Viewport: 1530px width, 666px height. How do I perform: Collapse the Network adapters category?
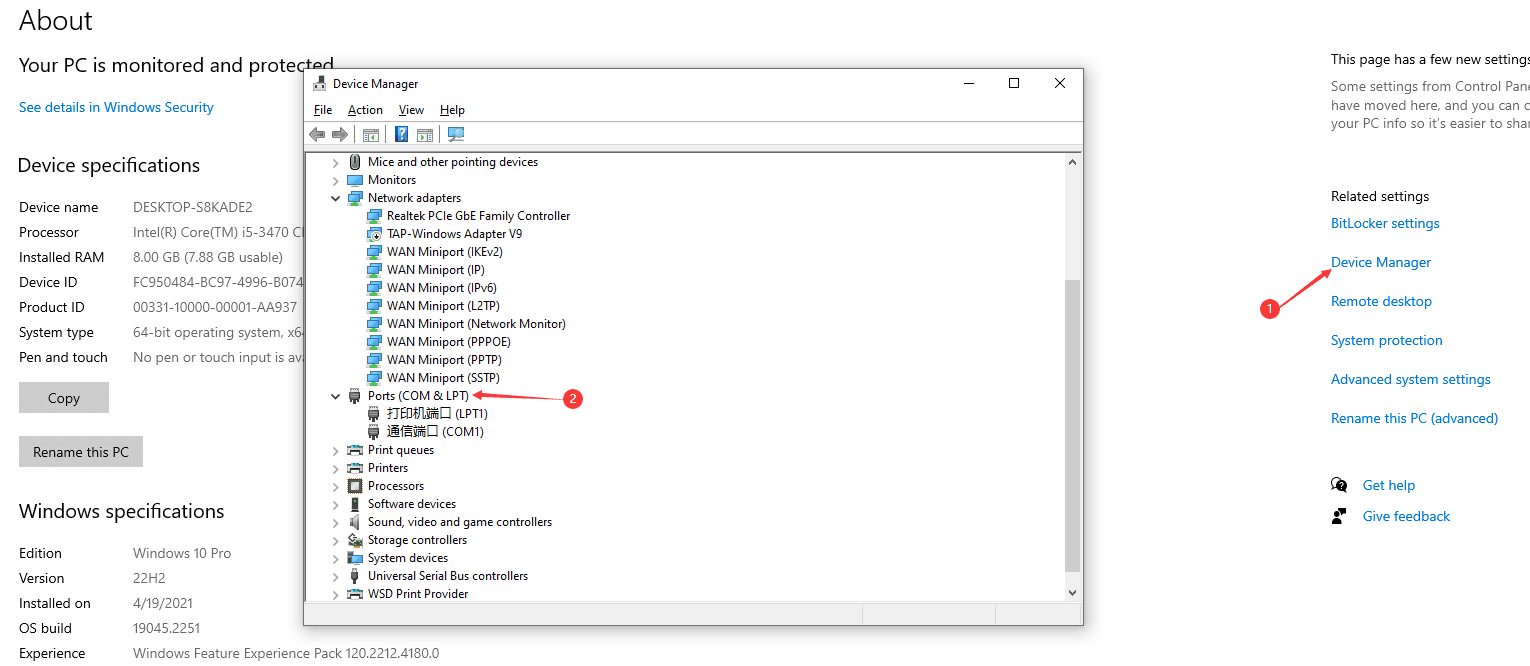click(x=336, y=198)
